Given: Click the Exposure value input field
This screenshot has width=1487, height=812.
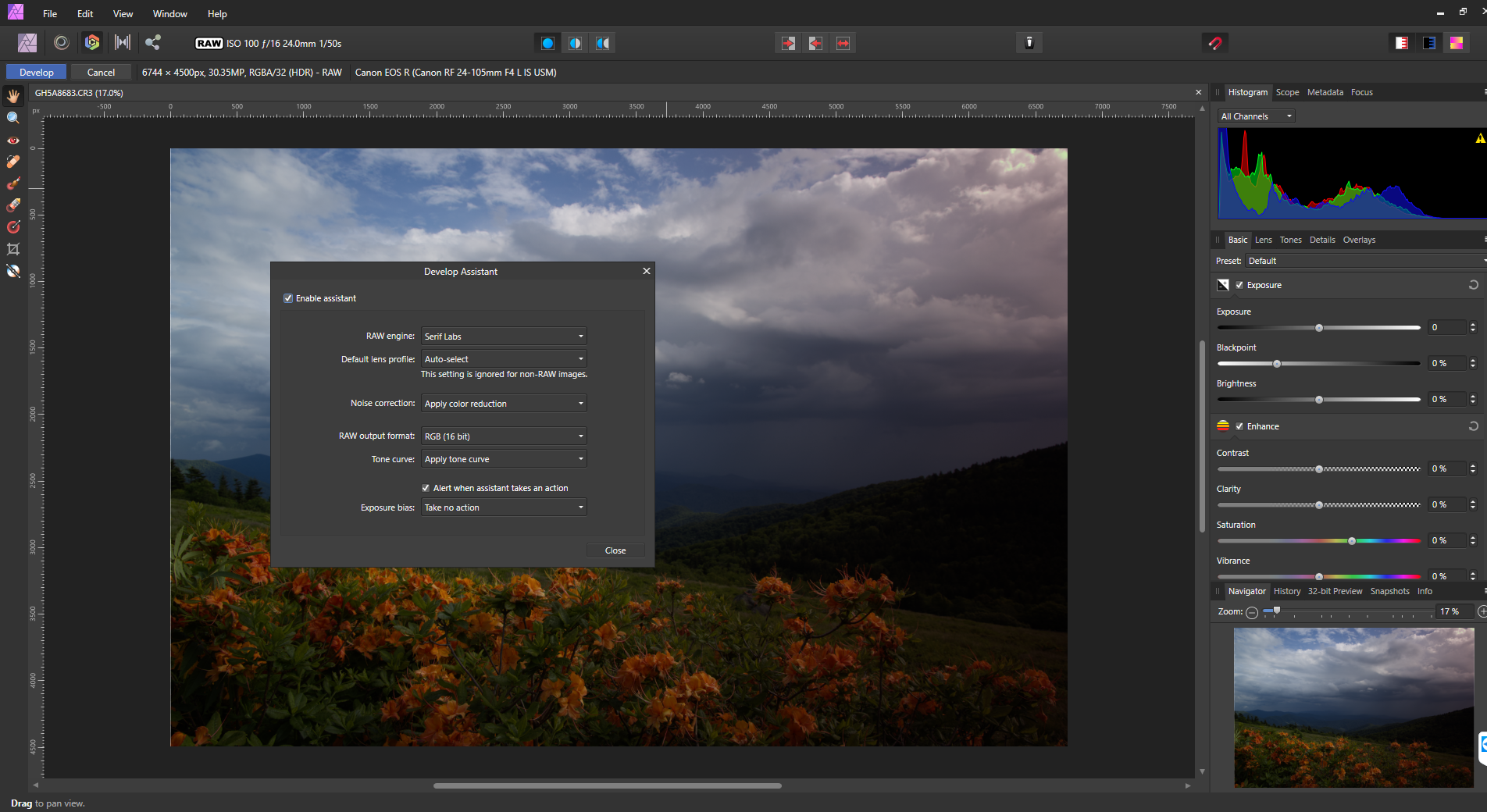Looking at the screenshot, I should (x=1447, y=327).
